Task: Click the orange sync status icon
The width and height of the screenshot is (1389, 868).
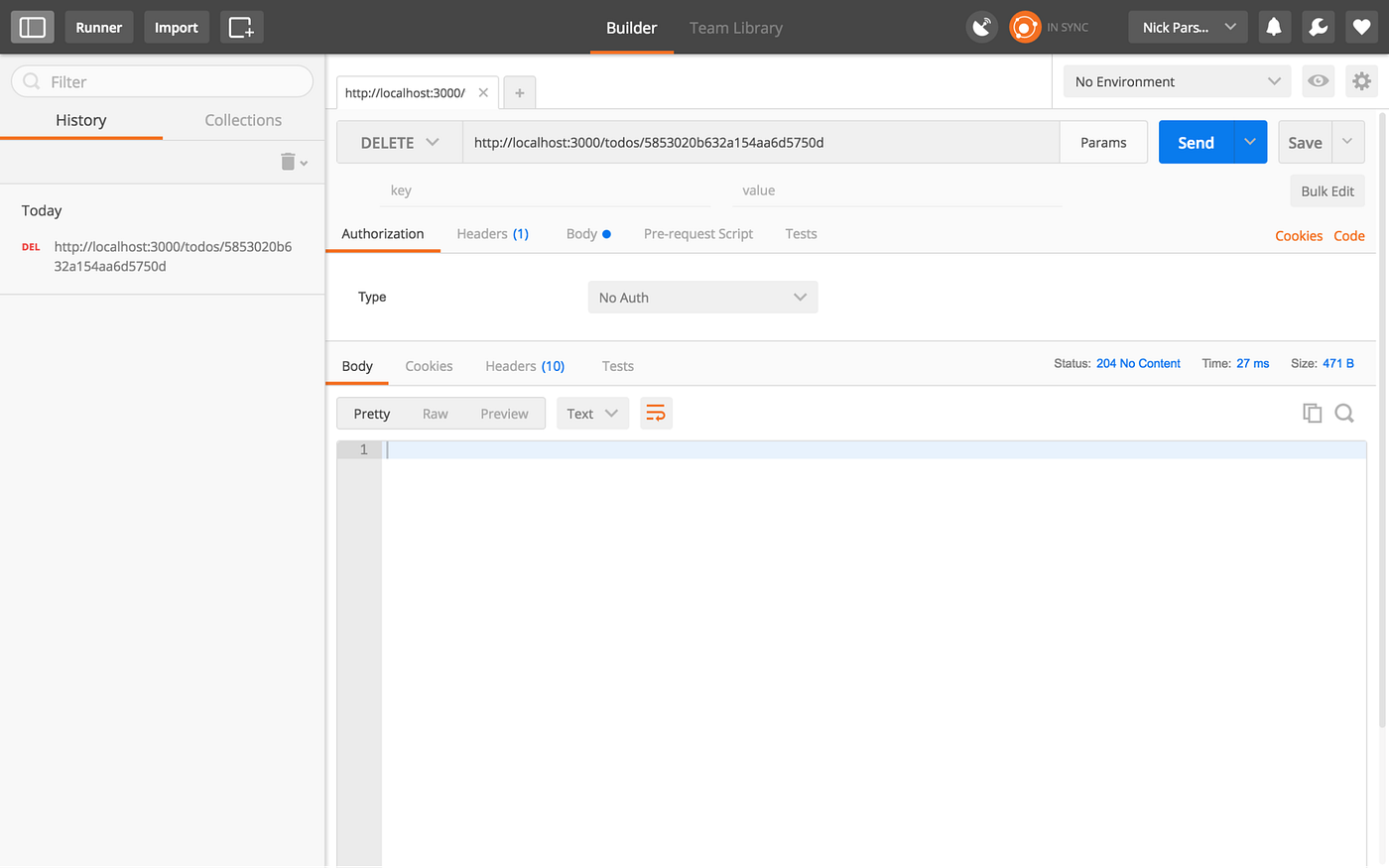Action: pos(1025,27)
